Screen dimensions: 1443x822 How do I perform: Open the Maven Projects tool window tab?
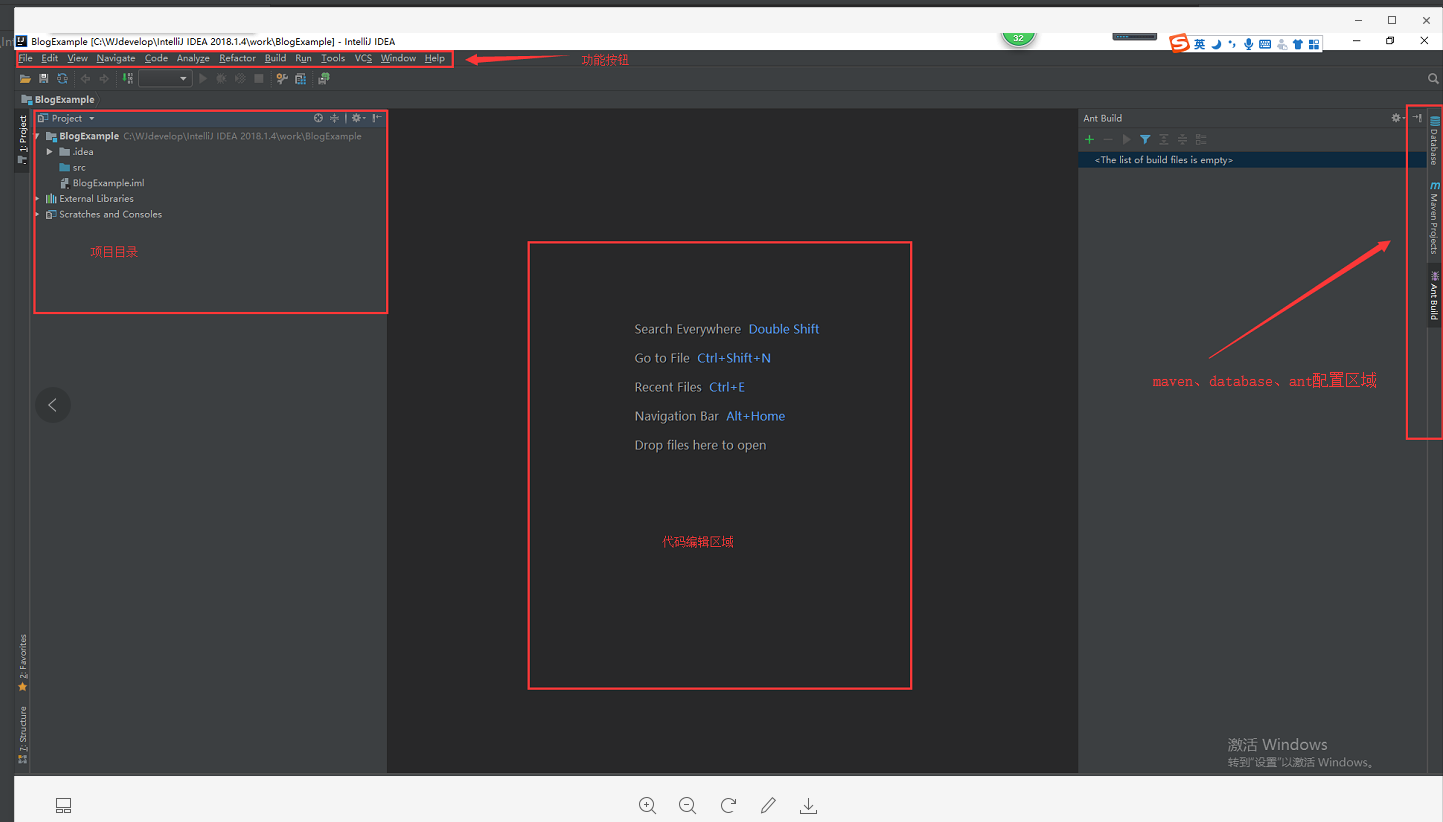(1434, 218)
